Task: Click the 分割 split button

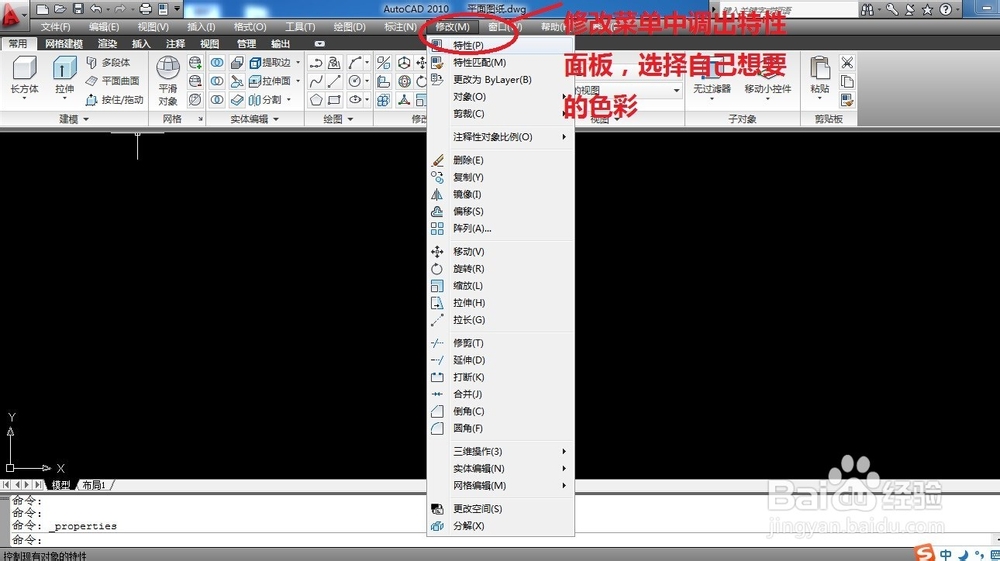Action: pos(265,99)
